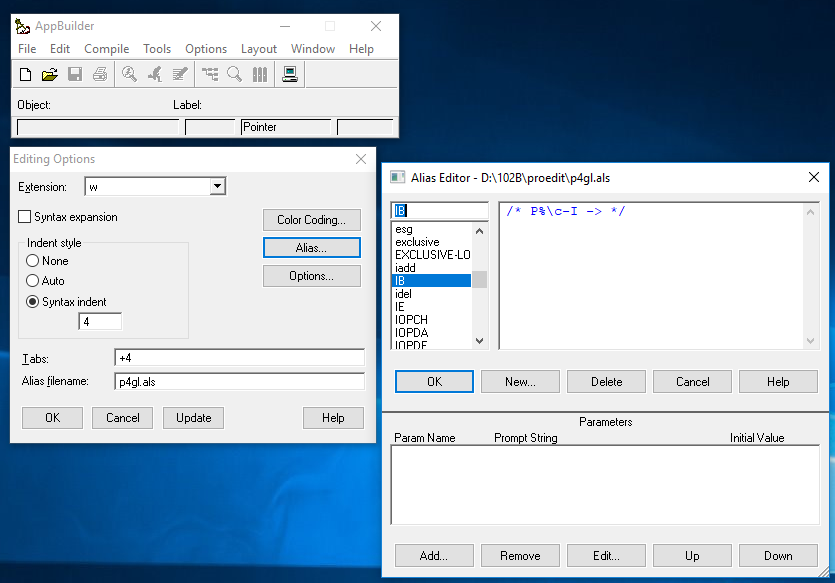Select the IOPCH alias in the list
Screen dimensions: 835x583
(431, 320)
